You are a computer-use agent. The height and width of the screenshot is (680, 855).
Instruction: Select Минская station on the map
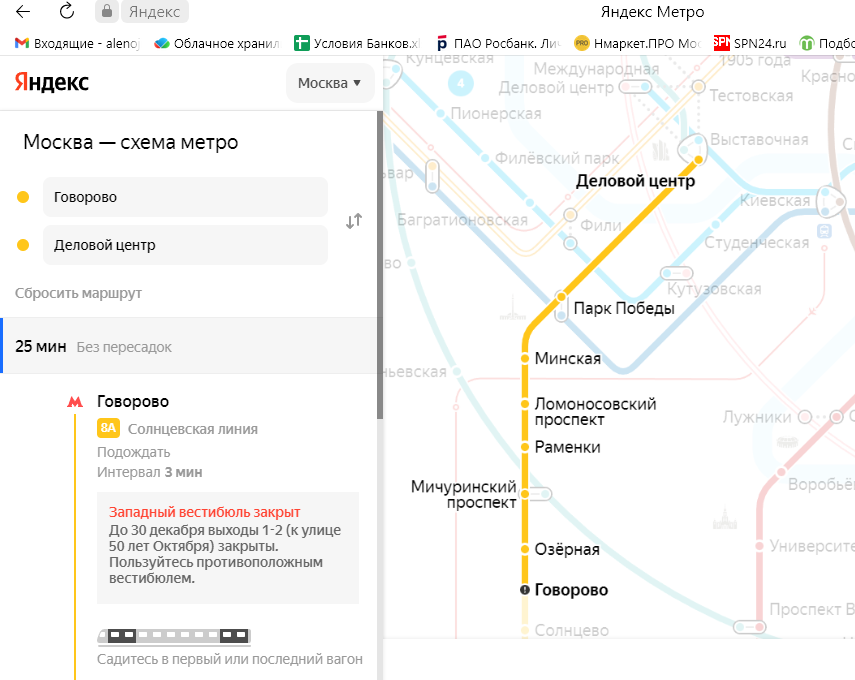(x=567, y=358)
